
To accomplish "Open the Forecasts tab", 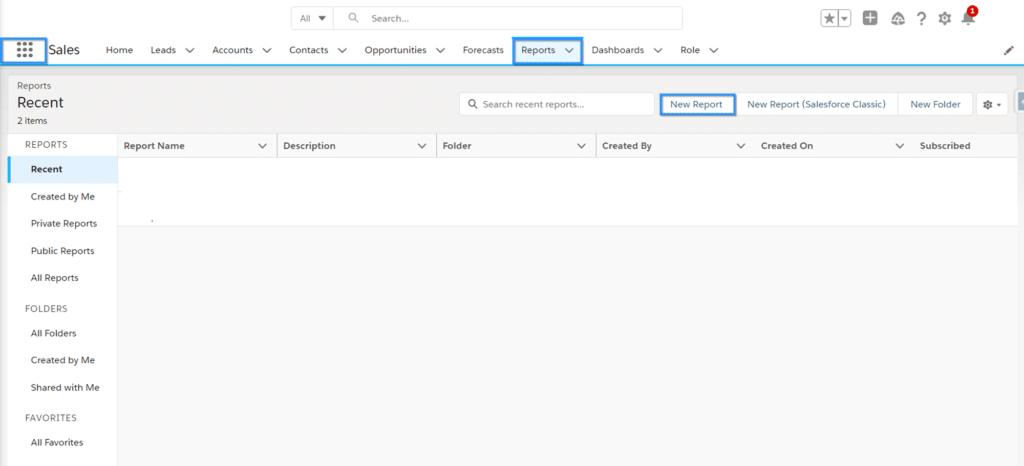I will pyautogui.click(x=483, y=50).
